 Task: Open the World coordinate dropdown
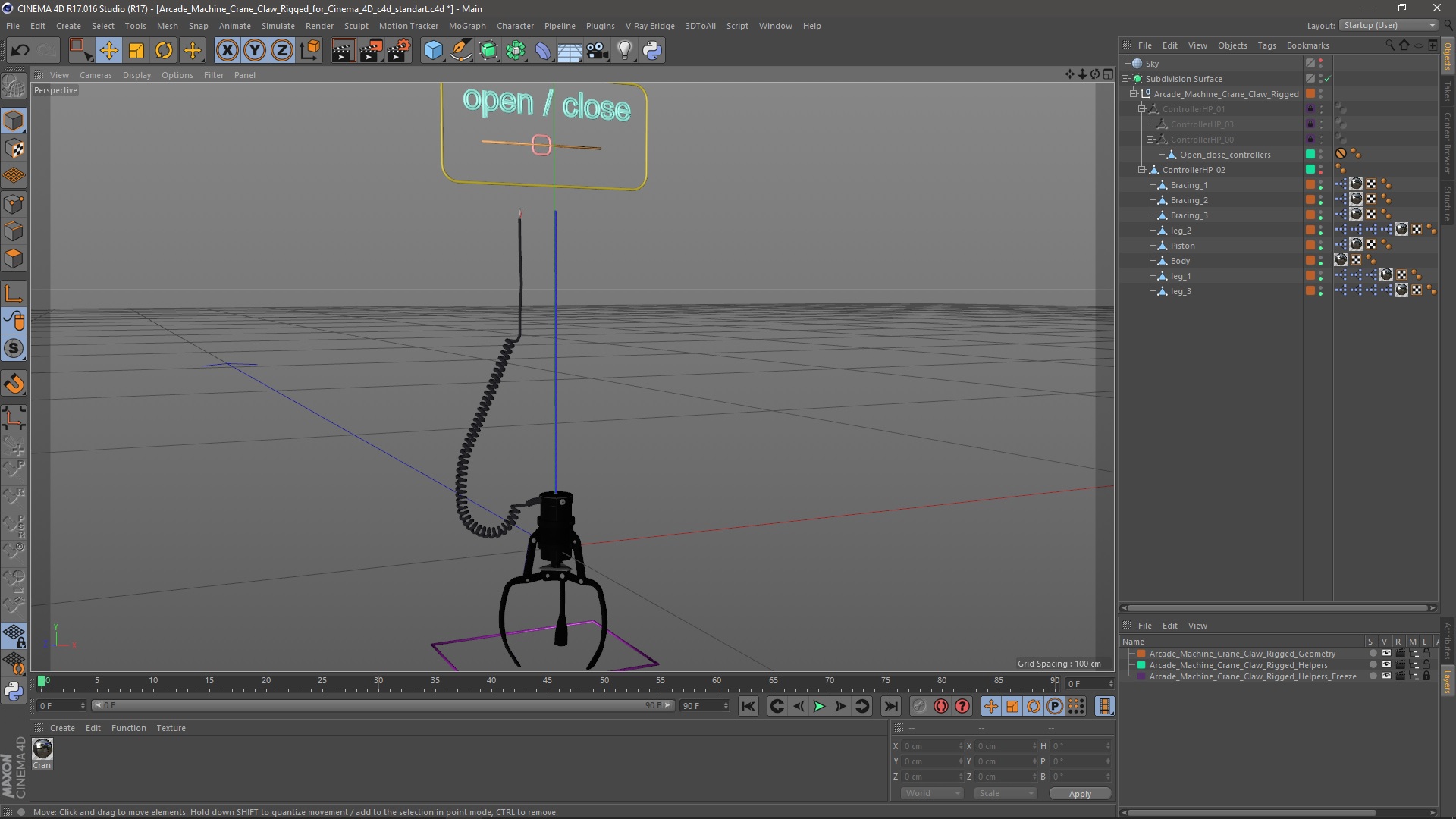(931, 793)
